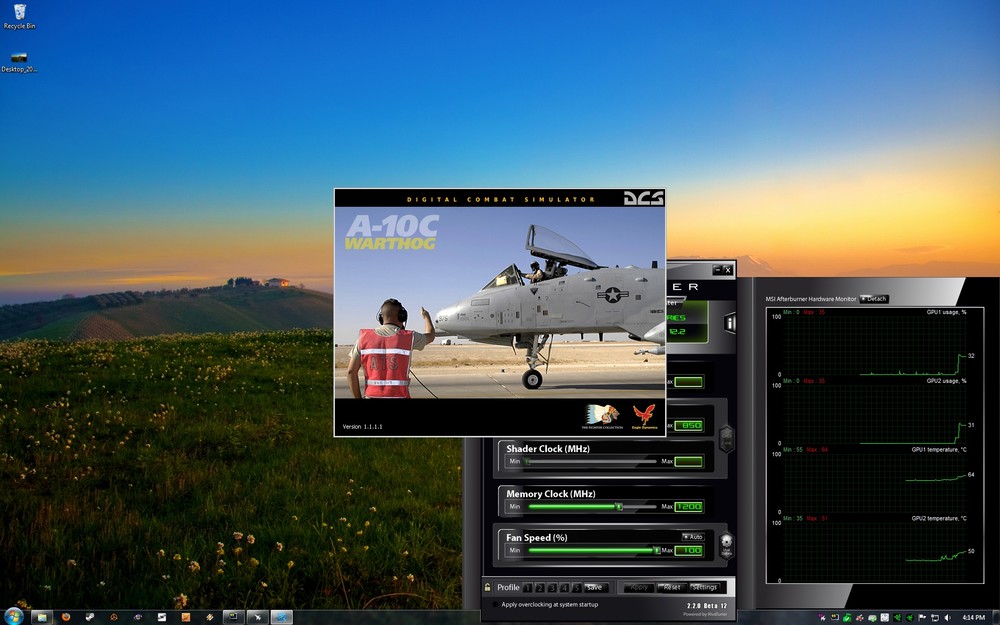
Task: Detach the Afterburner Hardware Monitor
Action: (874, 298)
